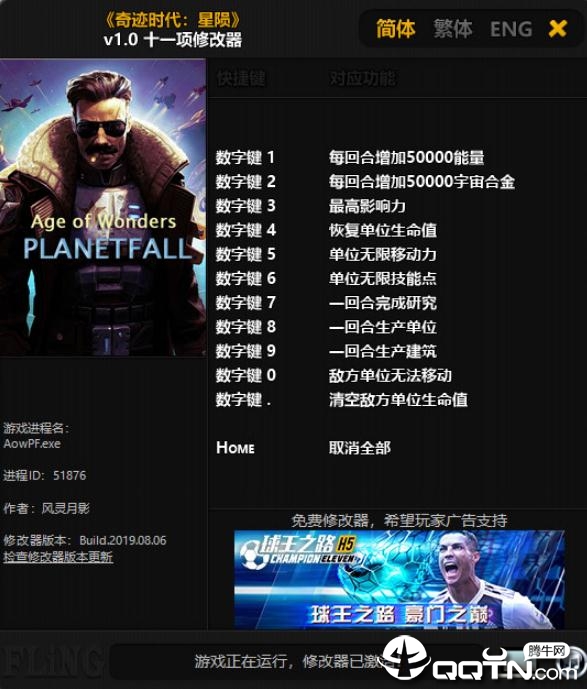
Task: Click the 检查修改器版本更新 link
Action: [58, 557]
